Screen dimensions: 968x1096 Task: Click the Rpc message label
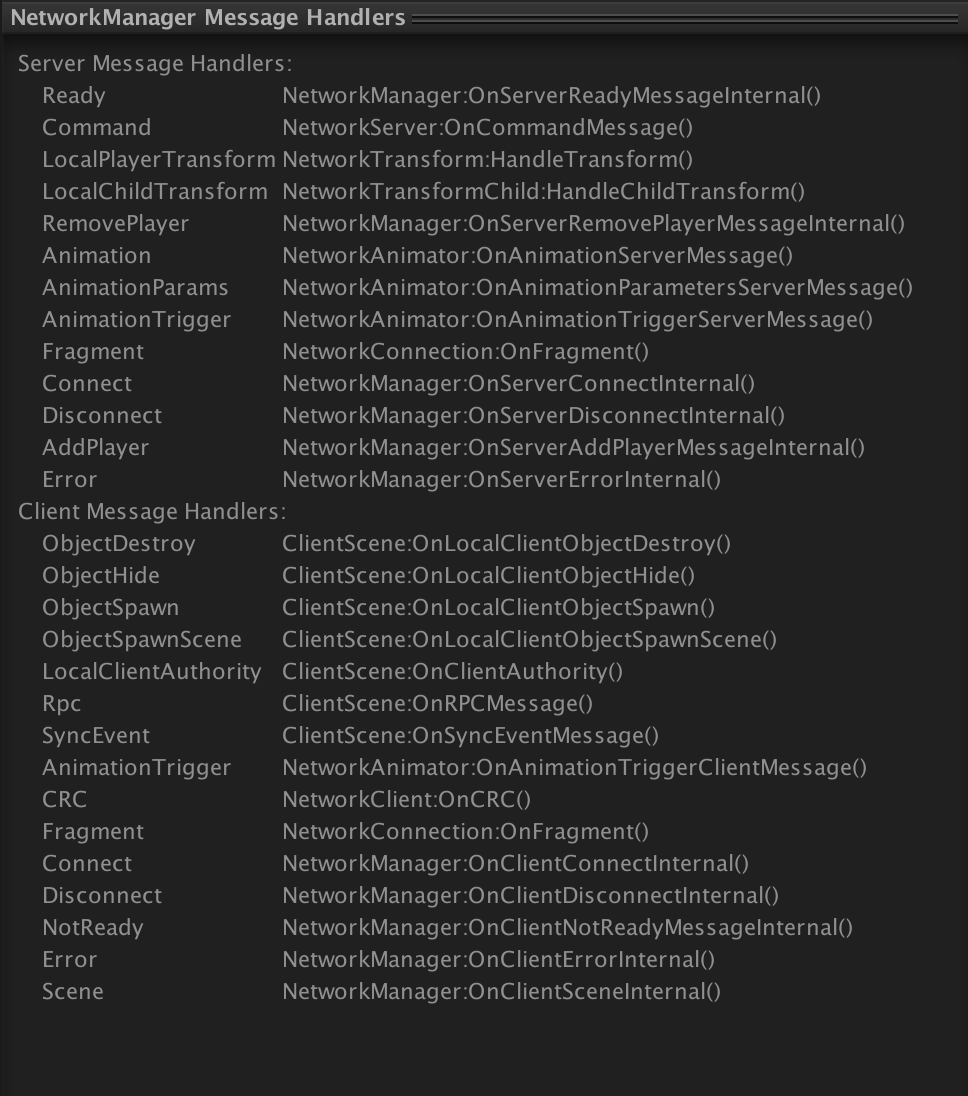click(x=61, y=704)
